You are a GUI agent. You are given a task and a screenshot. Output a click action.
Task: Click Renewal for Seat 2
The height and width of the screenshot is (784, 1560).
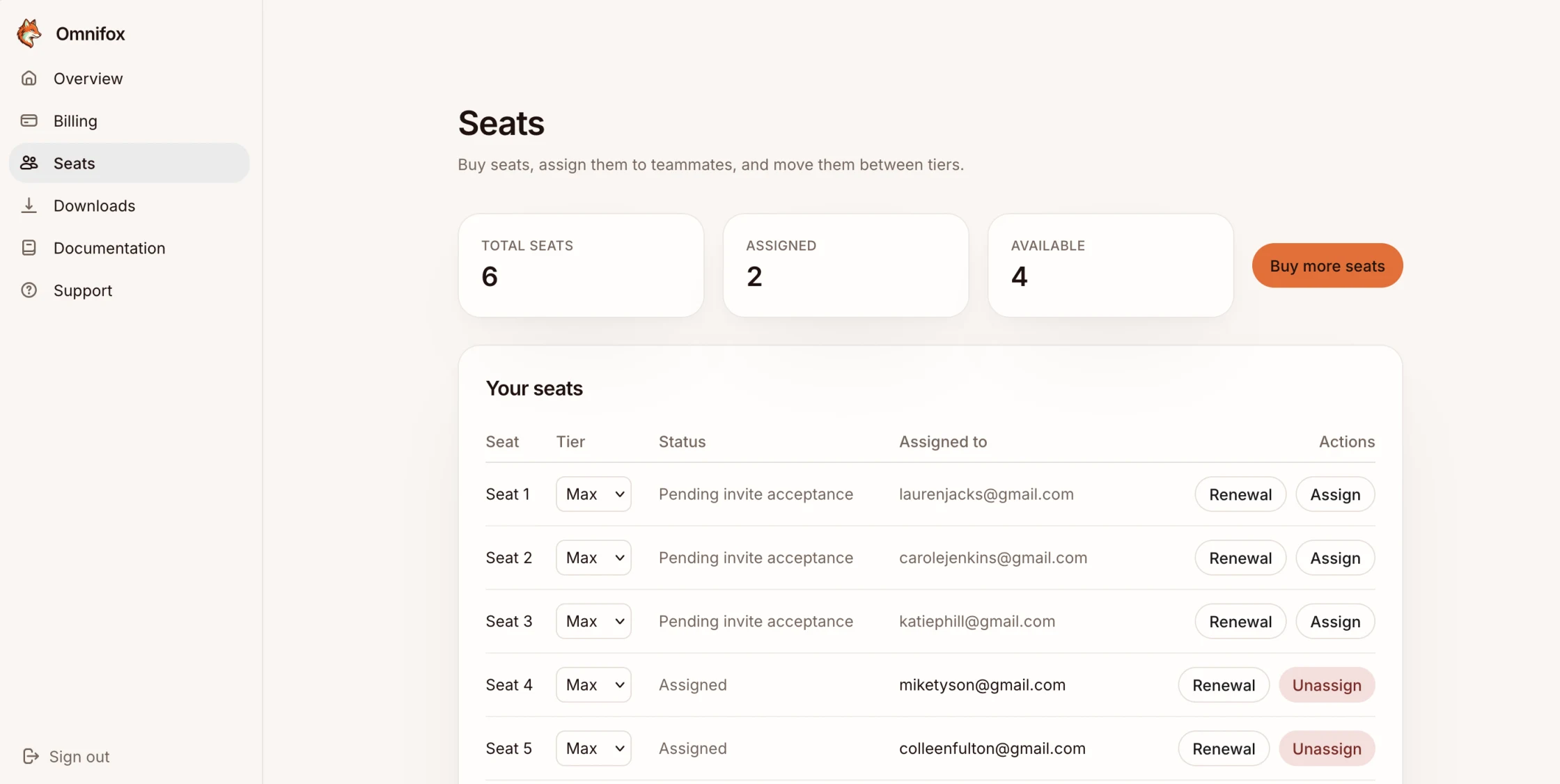[x=1240, y=557]
